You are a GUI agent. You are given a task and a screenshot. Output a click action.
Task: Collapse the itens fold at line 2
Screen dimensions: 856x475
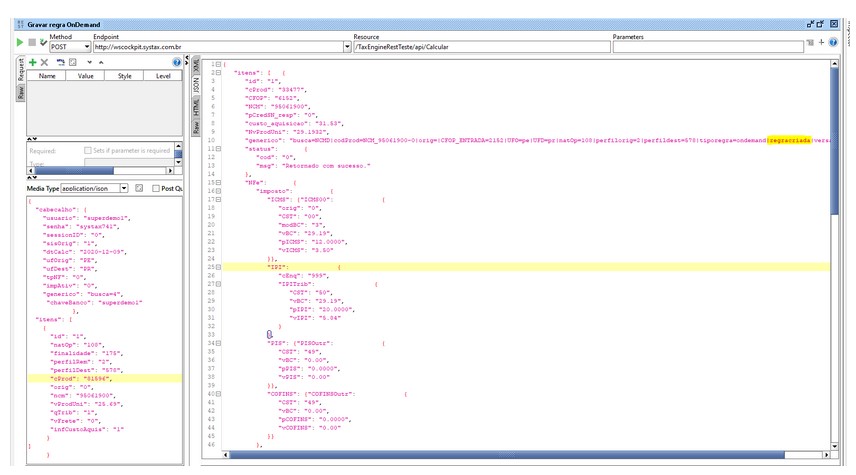pos(218,73)
